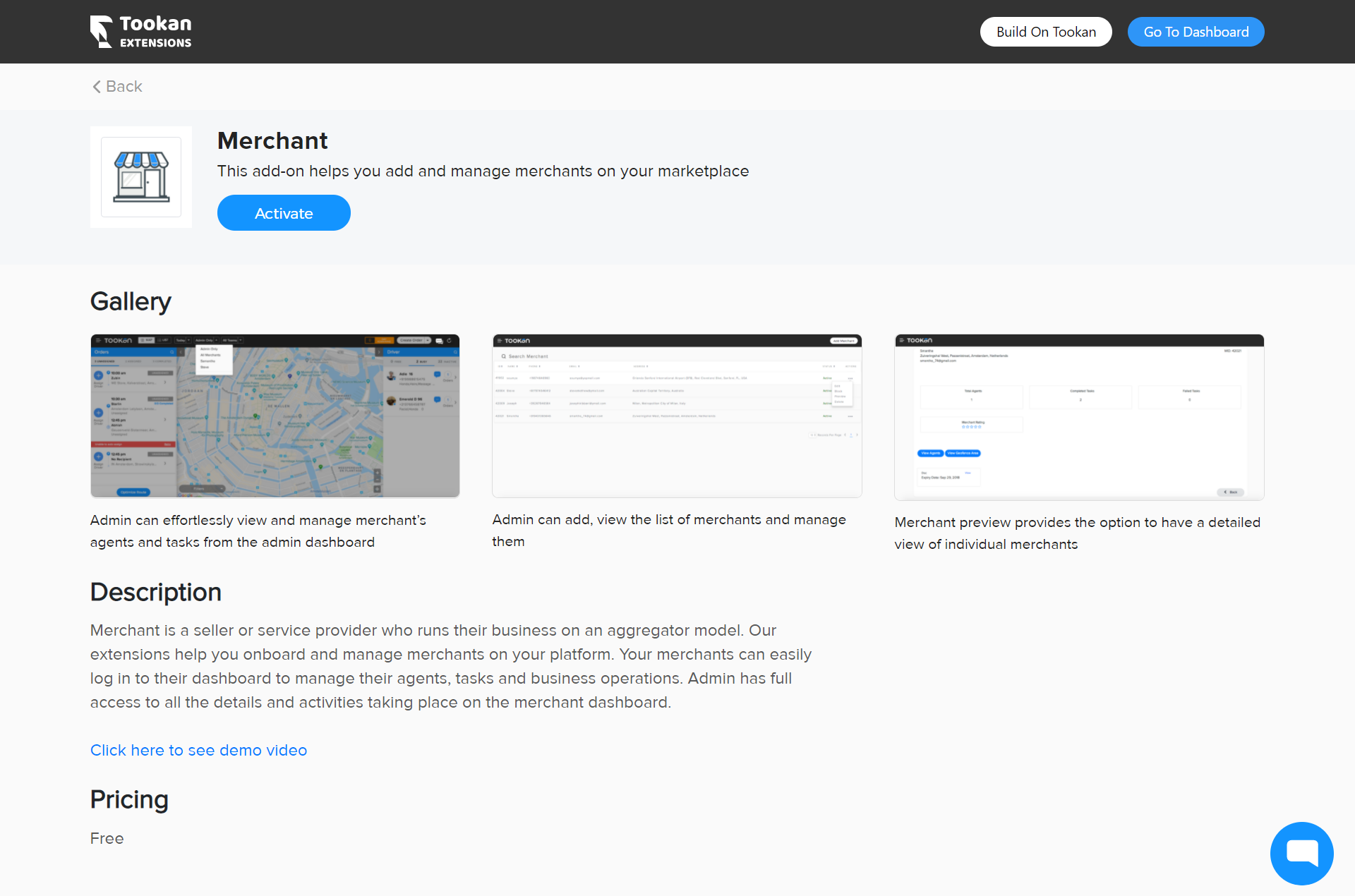
Task: Open the Admin Only dropdown in dashboard thumbnail
Action: [205, 340]
